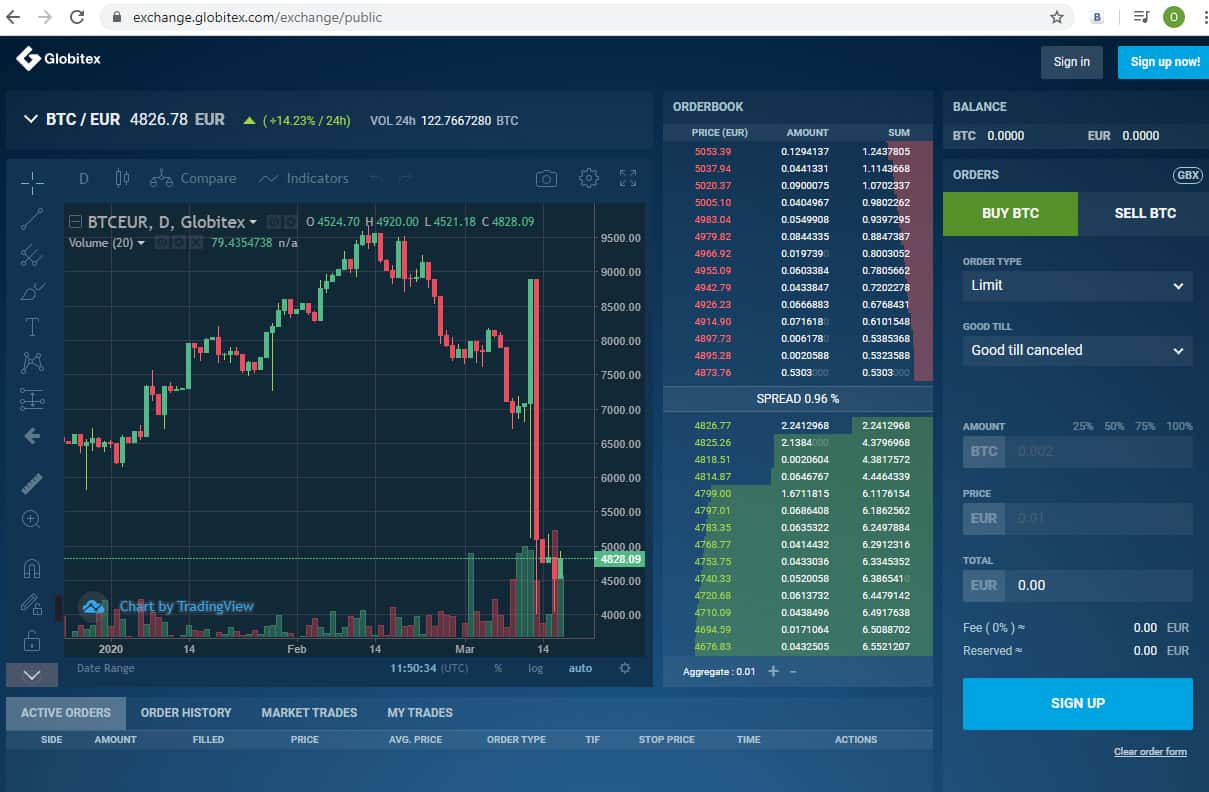
Task: Click the blue SIGN UP button
Action: point(1078,703)
